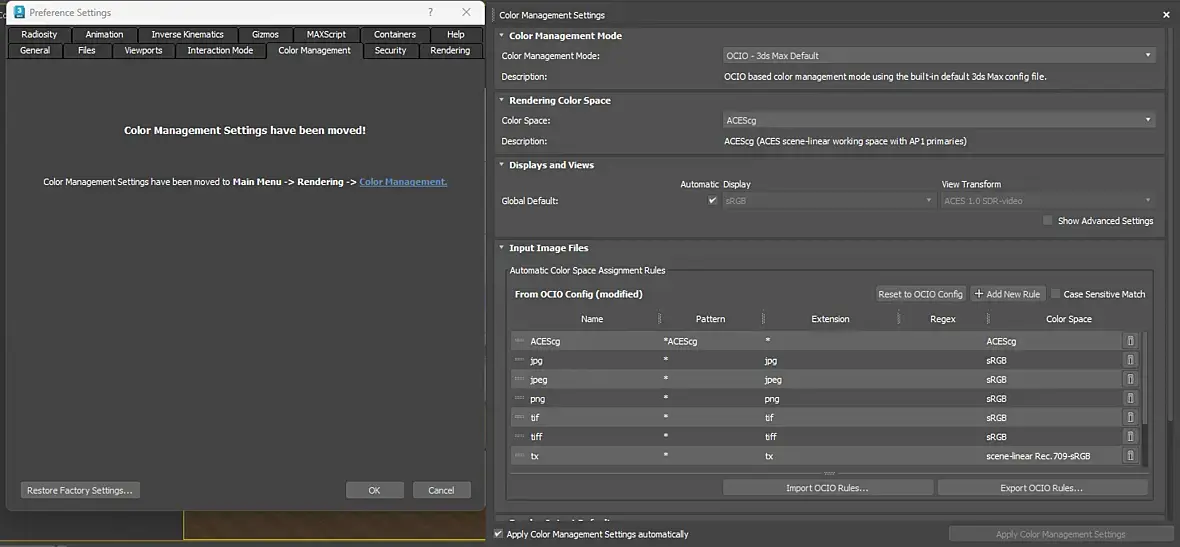The width and height of the screenshot is (1180, 547).
Task: Switch to the Viewports tab
Action: (143, 50)
